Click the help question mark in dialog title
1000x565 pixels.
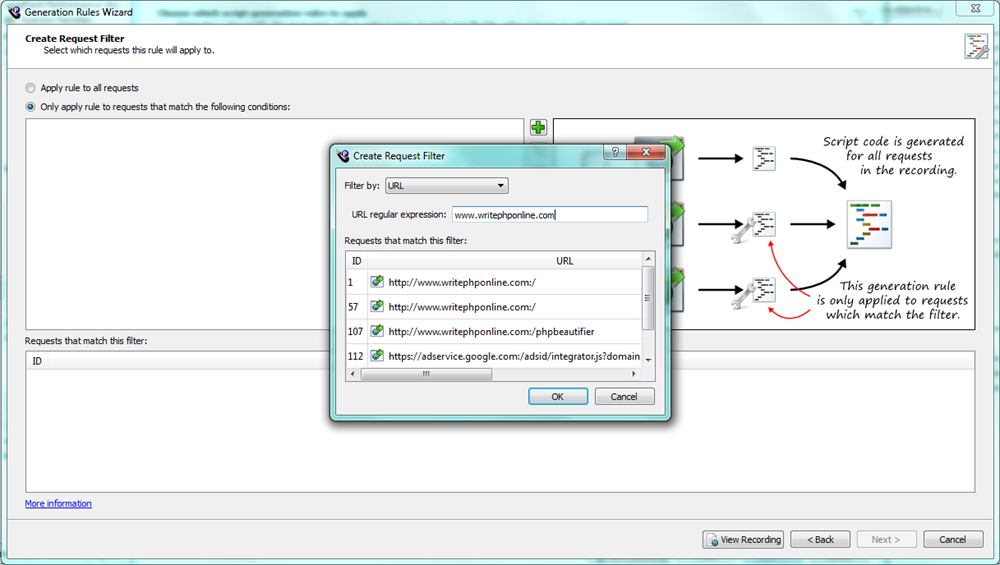click(615, 153)
